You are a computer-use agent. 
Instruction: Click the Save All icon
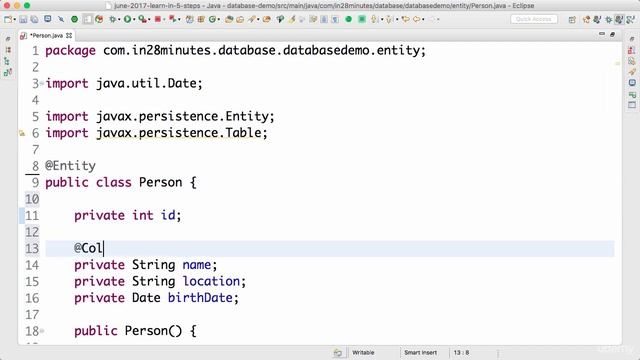pyautogui.click(x=34, y=19)
